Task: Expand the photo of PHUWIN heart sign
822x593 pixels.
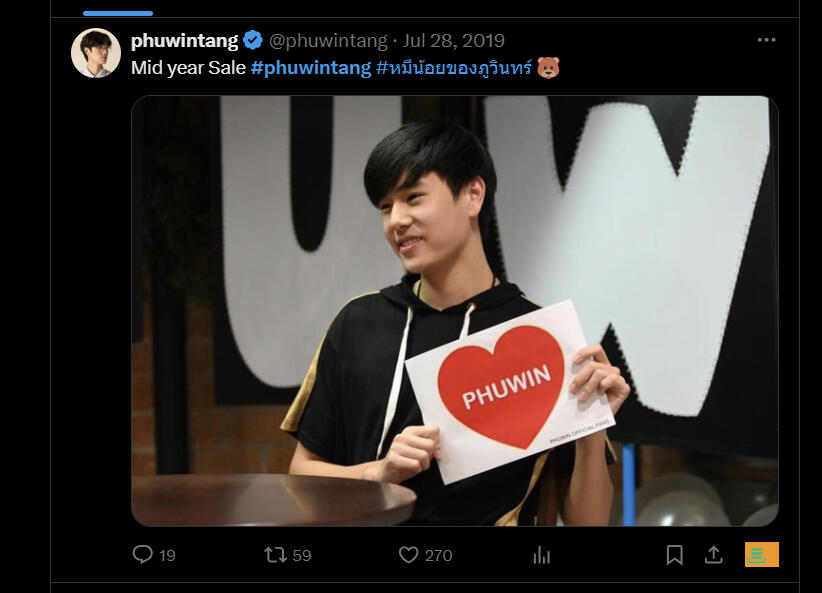Action: click(x=455, y=311)
